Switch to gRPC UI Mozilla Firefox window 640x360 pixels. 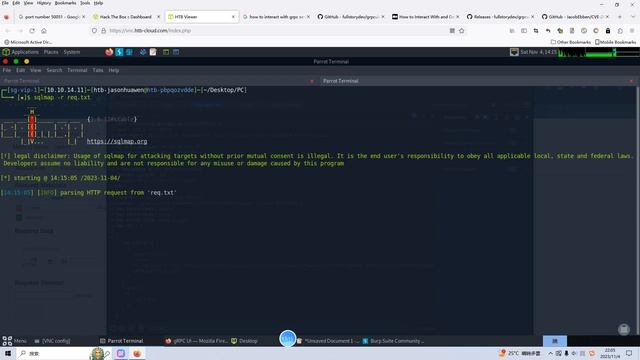pyautogui.click(x=196, y=341)
